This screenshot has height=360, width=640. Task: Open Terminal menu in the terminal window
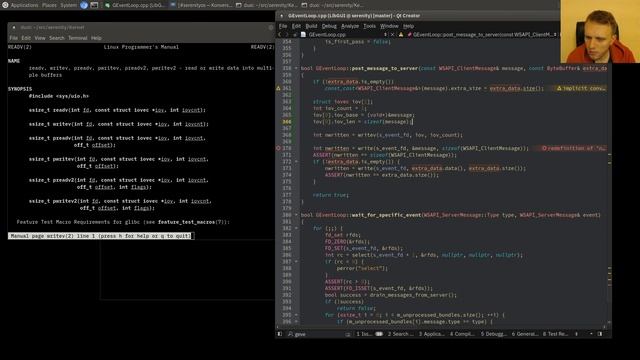tap(78, 38)
